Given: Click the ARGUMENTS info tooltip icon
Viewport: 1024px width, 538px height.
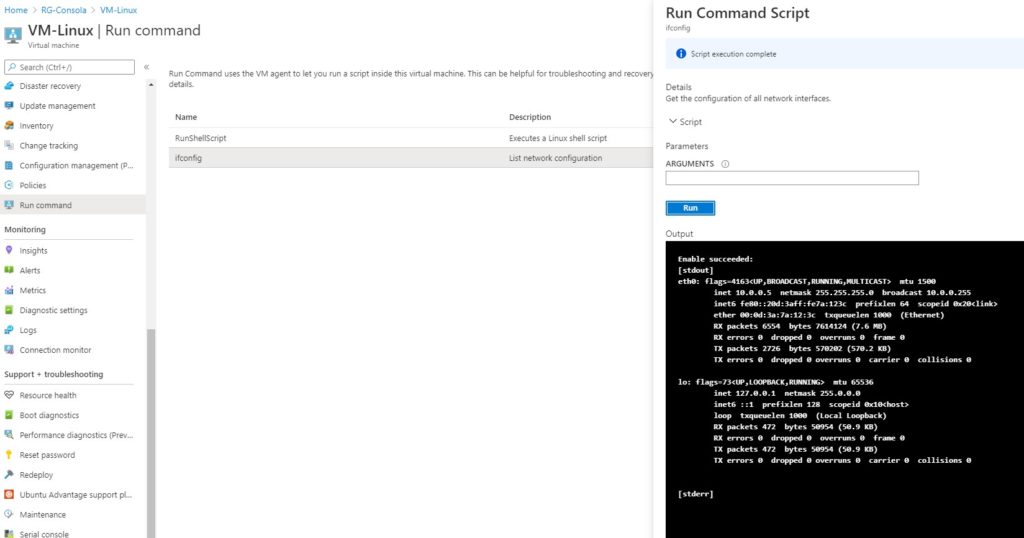Looking at the screenshot, I should coord(725,164).
